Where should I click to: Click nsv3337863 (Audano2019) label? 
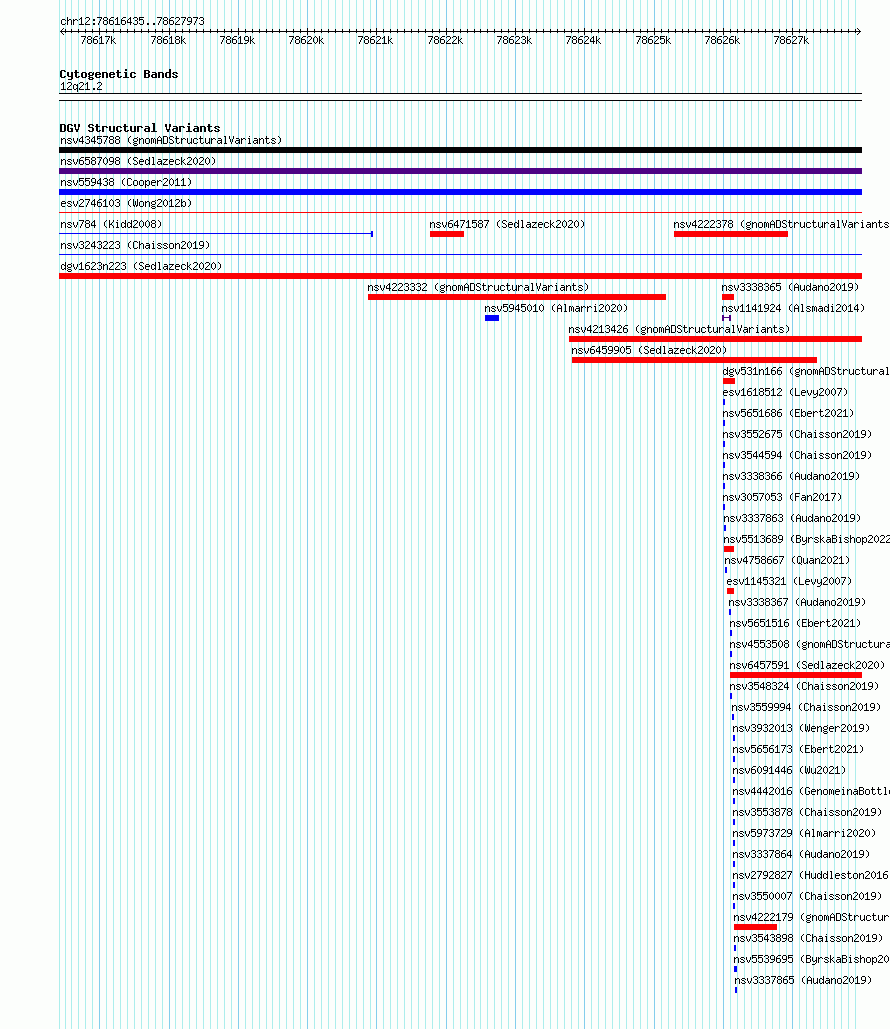click(792, 518)
